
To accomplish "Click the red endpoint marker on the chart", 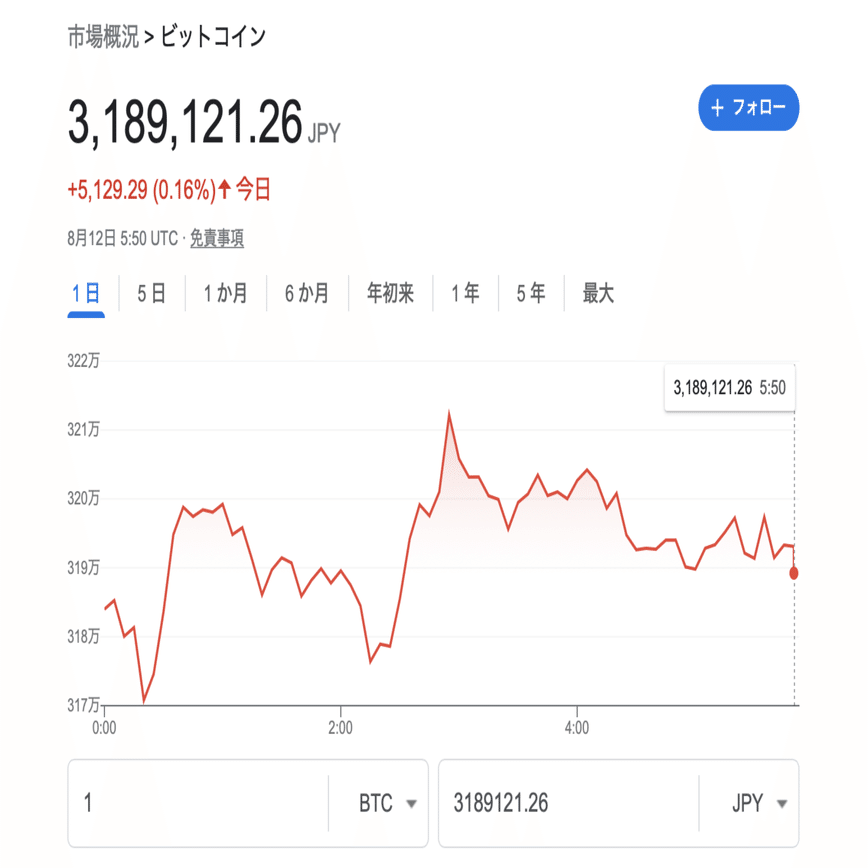I will [793, 571].
